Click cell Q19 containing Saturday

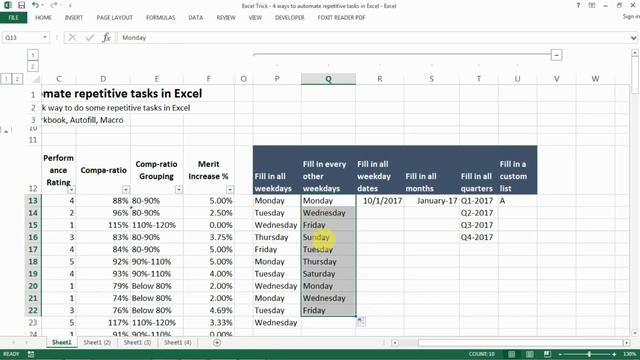pyautogui.click(x=328, y=274)
